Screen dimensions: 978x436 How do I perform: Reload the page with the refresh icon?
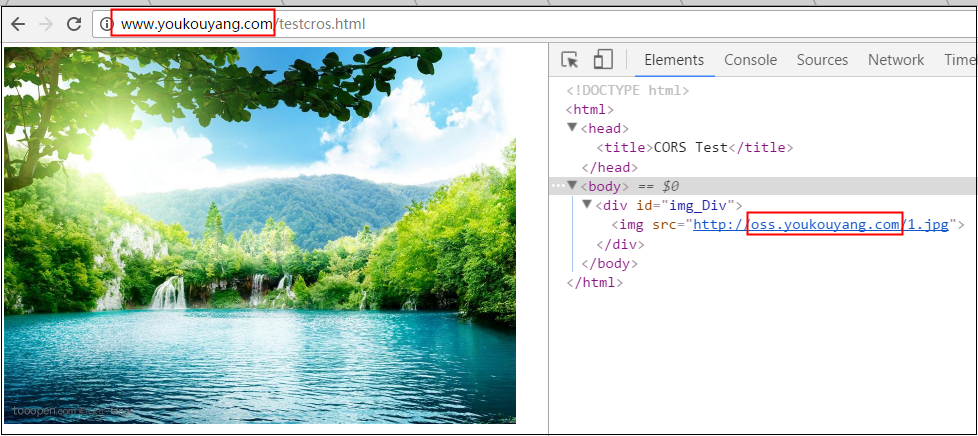(x=74, y=24)
